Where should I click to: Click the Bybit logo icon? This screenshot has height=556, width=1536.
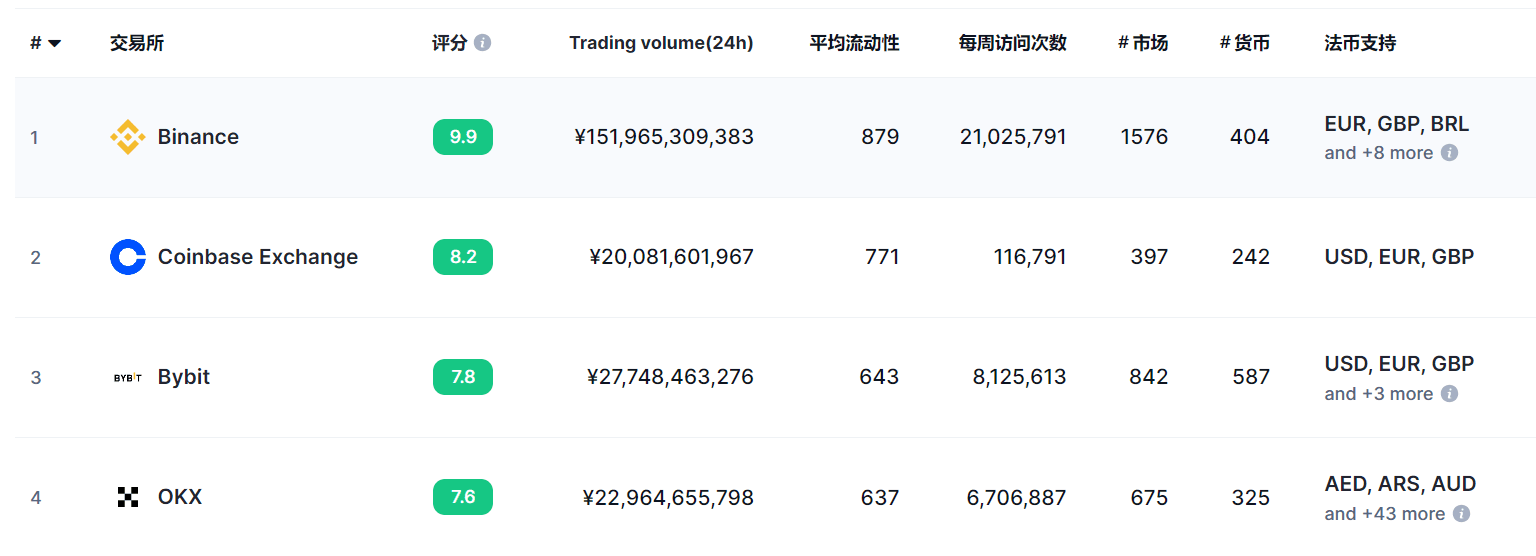(128, 377)
